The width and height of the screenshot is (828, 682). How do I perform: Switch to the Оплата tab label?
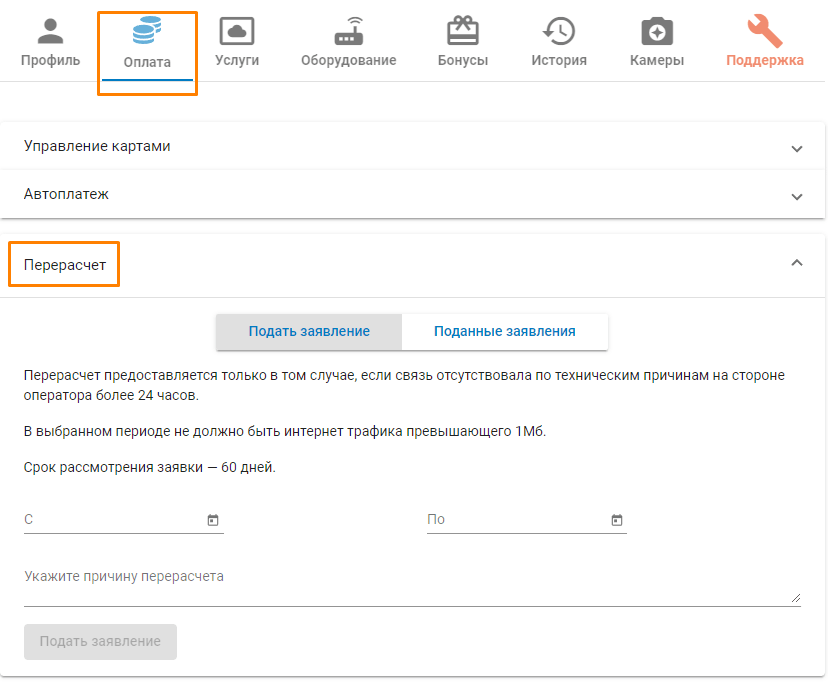(147, 62)
